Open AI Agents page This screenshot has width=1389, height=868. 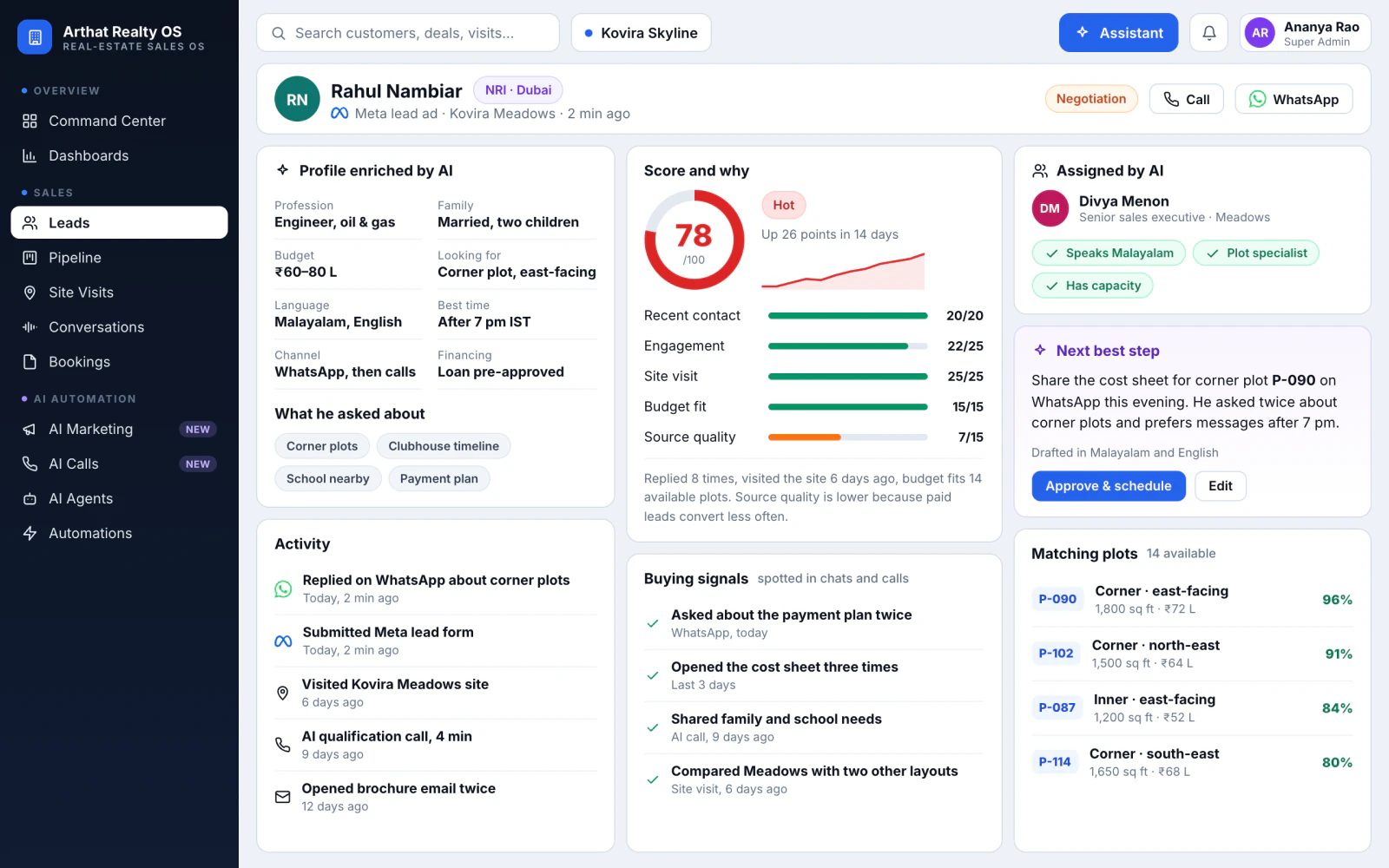tap(119, 498)
